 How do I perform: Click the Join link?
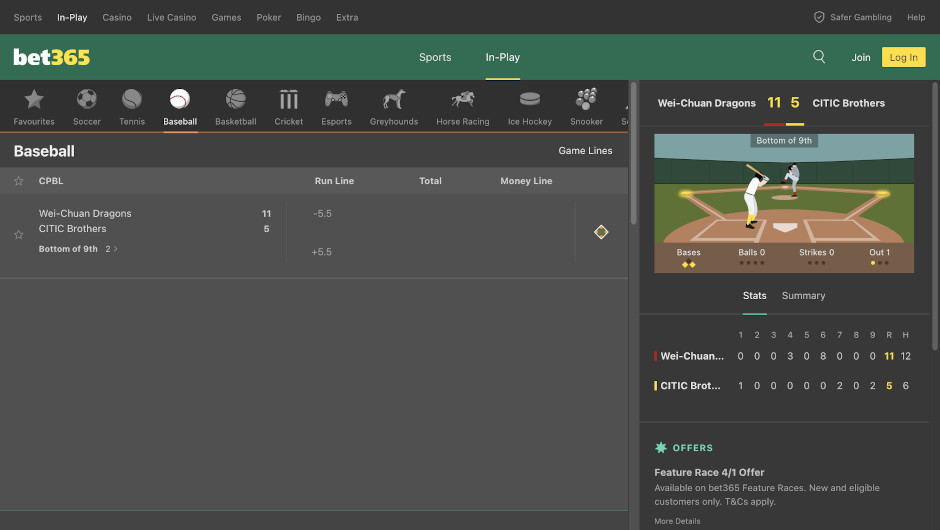[861, 57]
